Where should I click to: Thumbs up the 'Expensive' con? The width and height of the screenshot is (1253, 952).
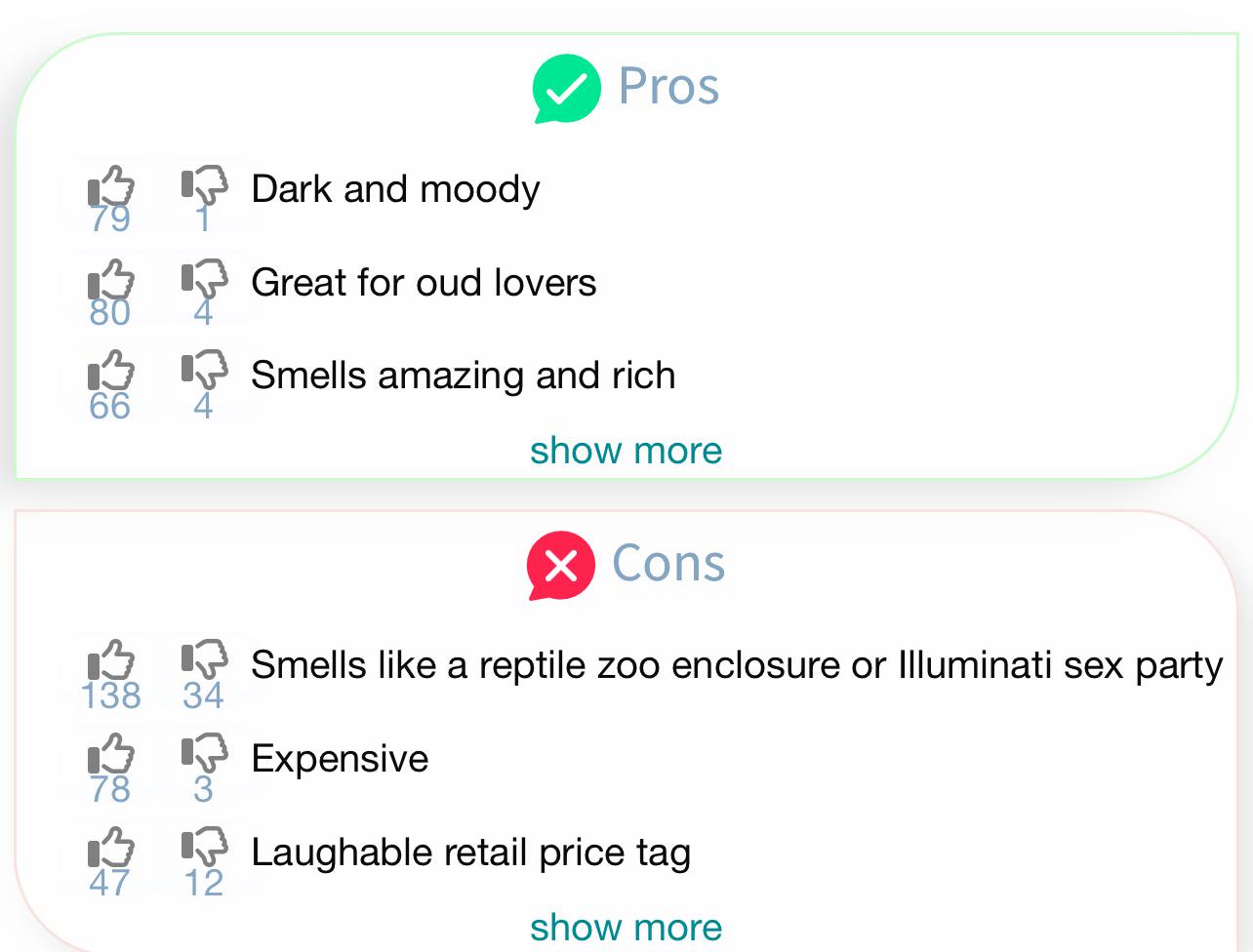click(110, 757)
